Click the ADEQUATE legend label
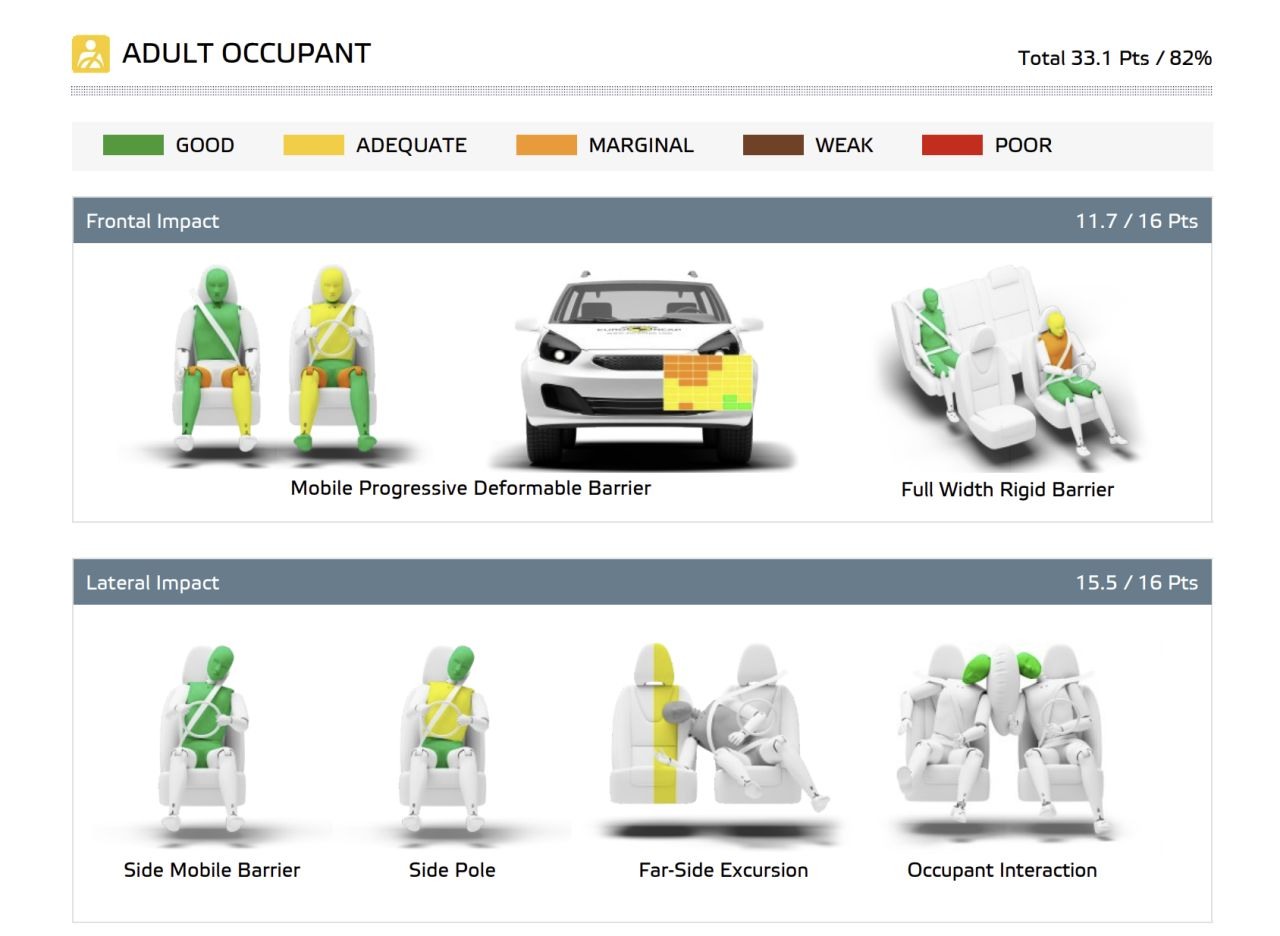 point(411,145)
